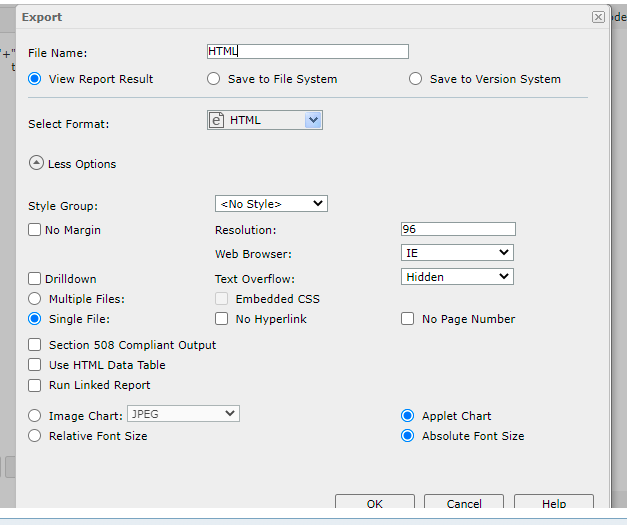627x525 pixels.
Task: Click the HTML format page icon
Action: 216,120
